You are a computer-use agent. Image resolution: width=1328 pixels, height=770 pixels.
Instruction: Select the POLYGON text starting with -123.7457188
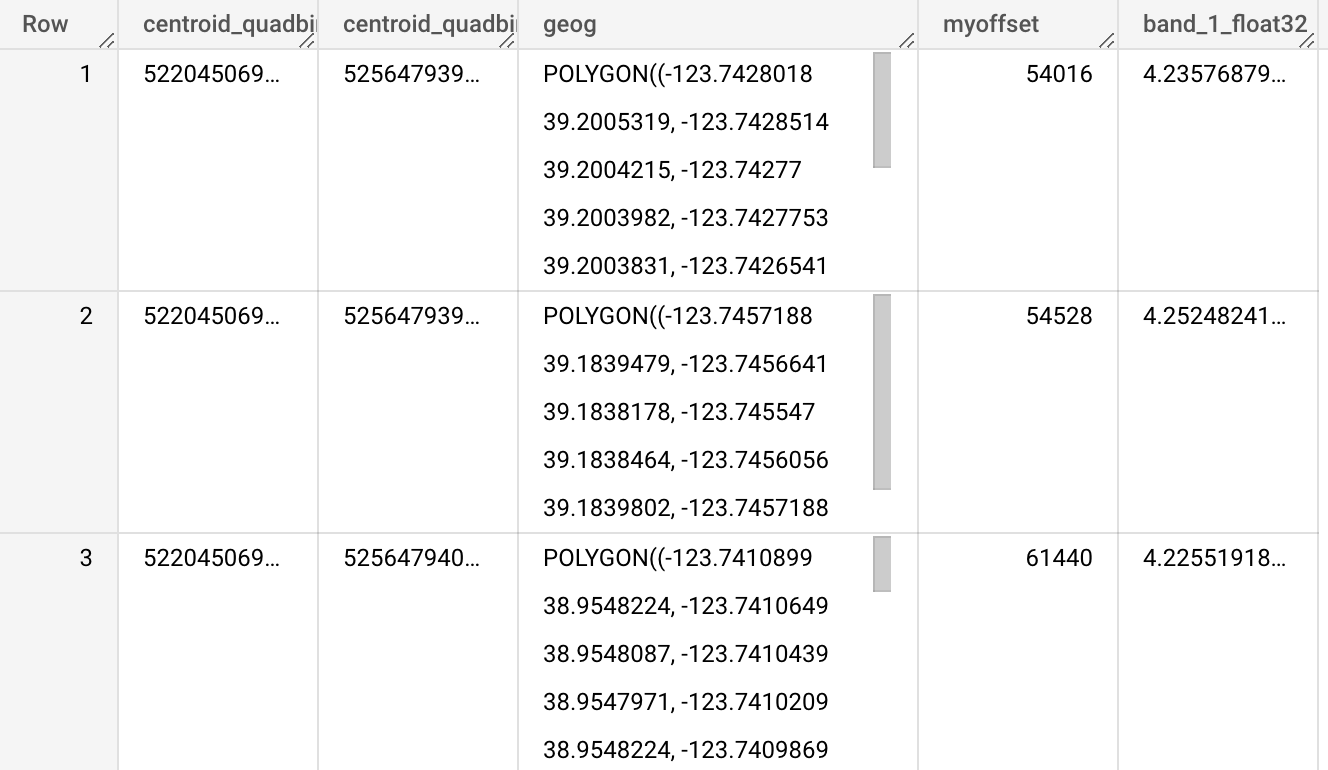click(x=677, y=316)
